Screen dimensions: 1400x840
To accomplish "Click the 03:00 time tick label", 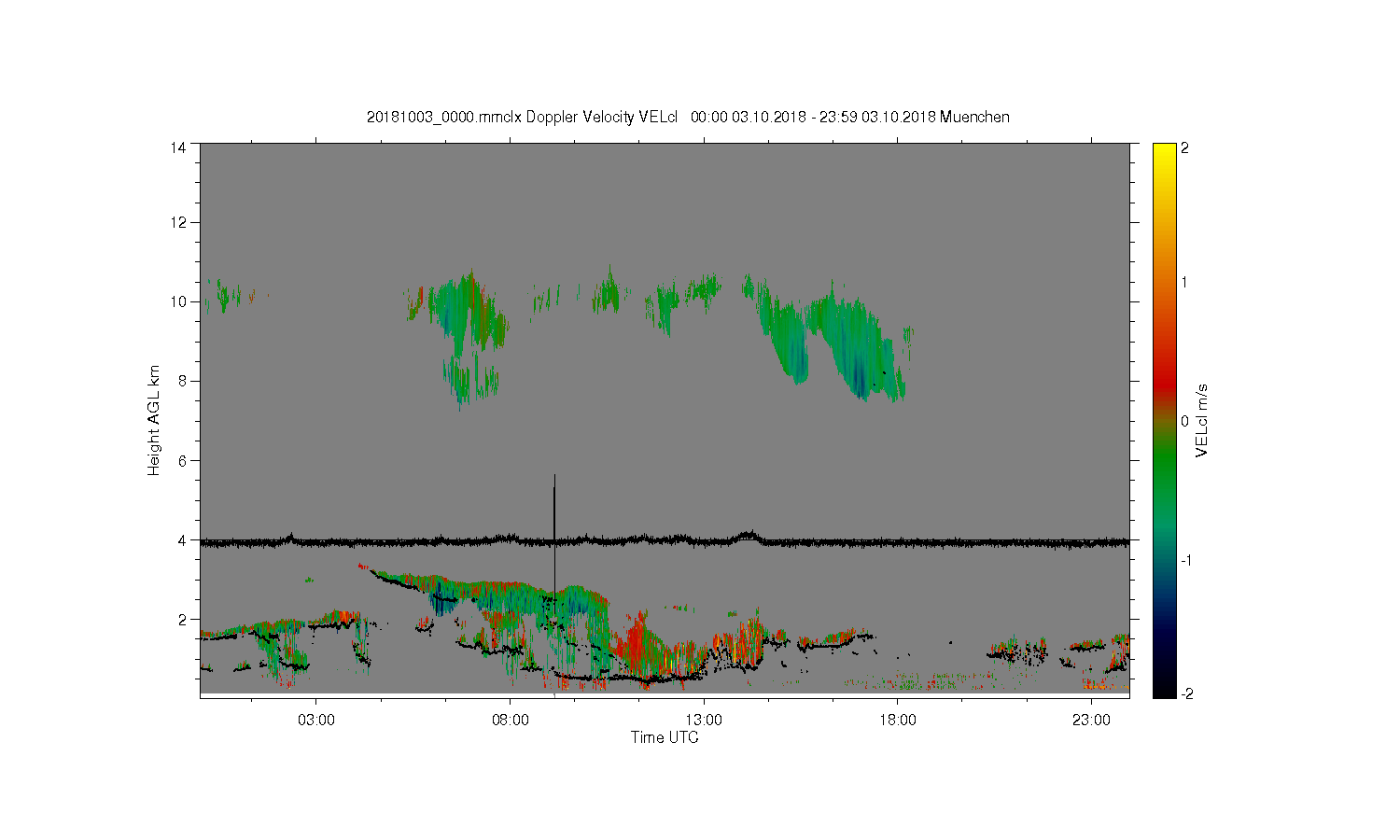I will pyautogui.click(x=316, y=721).
